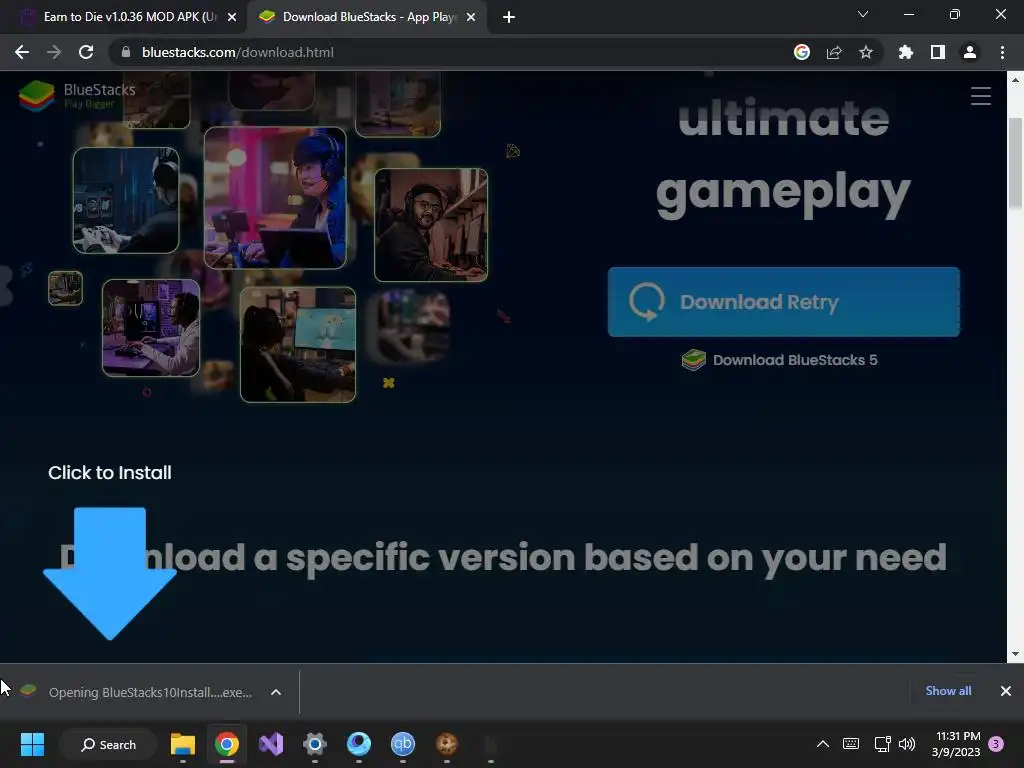Click the BlueStacks logo
Viewport: 1024px width, 768px height.
tap(77, 96)
